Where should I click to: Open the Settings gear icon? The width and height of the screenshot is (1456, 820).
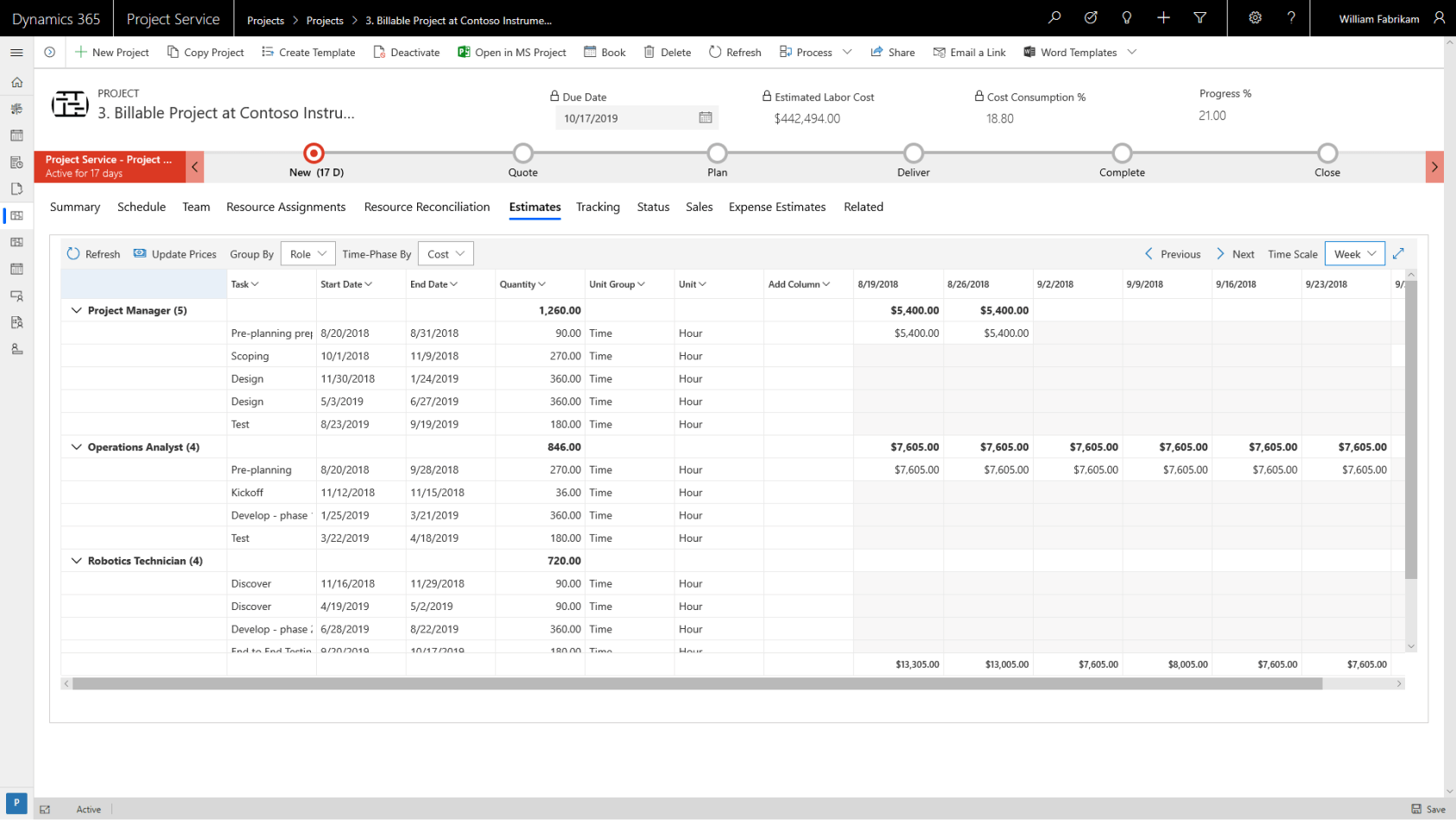click(x=1255, y=17)
